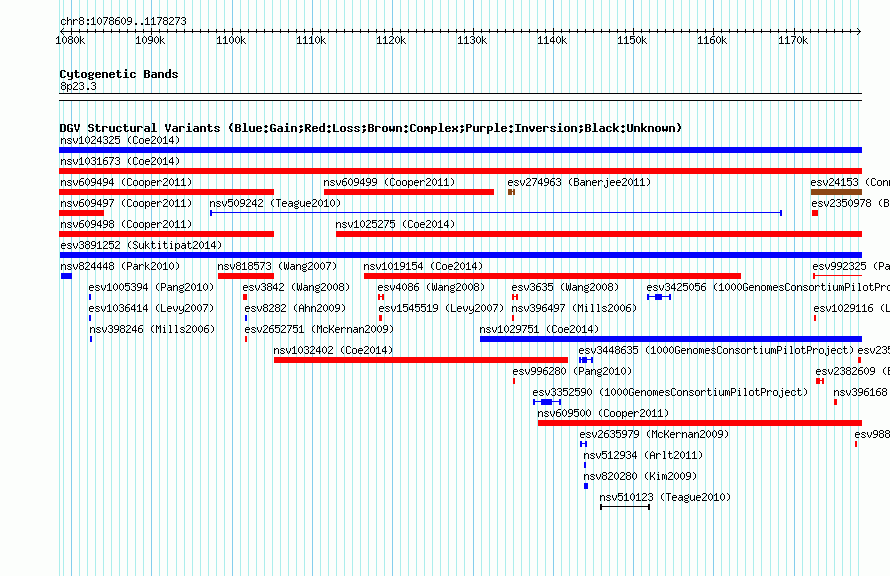Screen dimensions: 890x576
Task: Open nsv820280 (Kim2009) label
Action: (640, 476)
